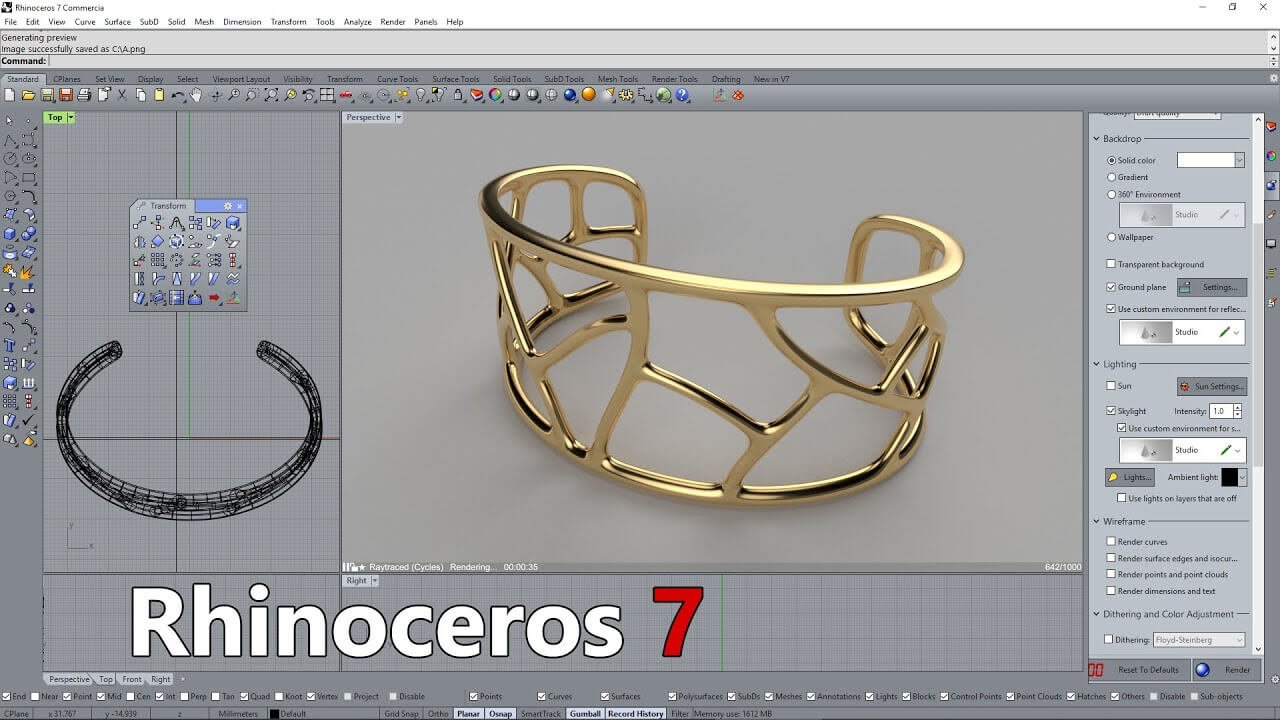
Task: Collapse the Lighting section
Action: pos(1096,364)
